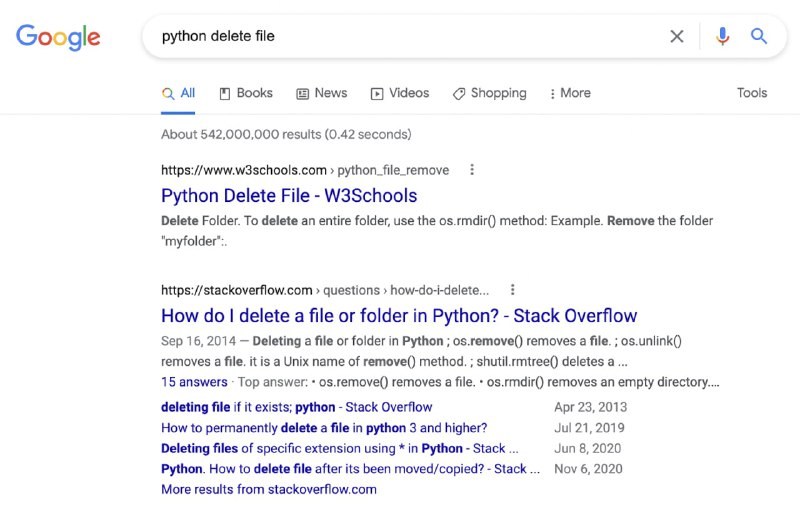
Task: Start voice search with microphone icon
Action: pyautogui.click(x=722, y=36)
